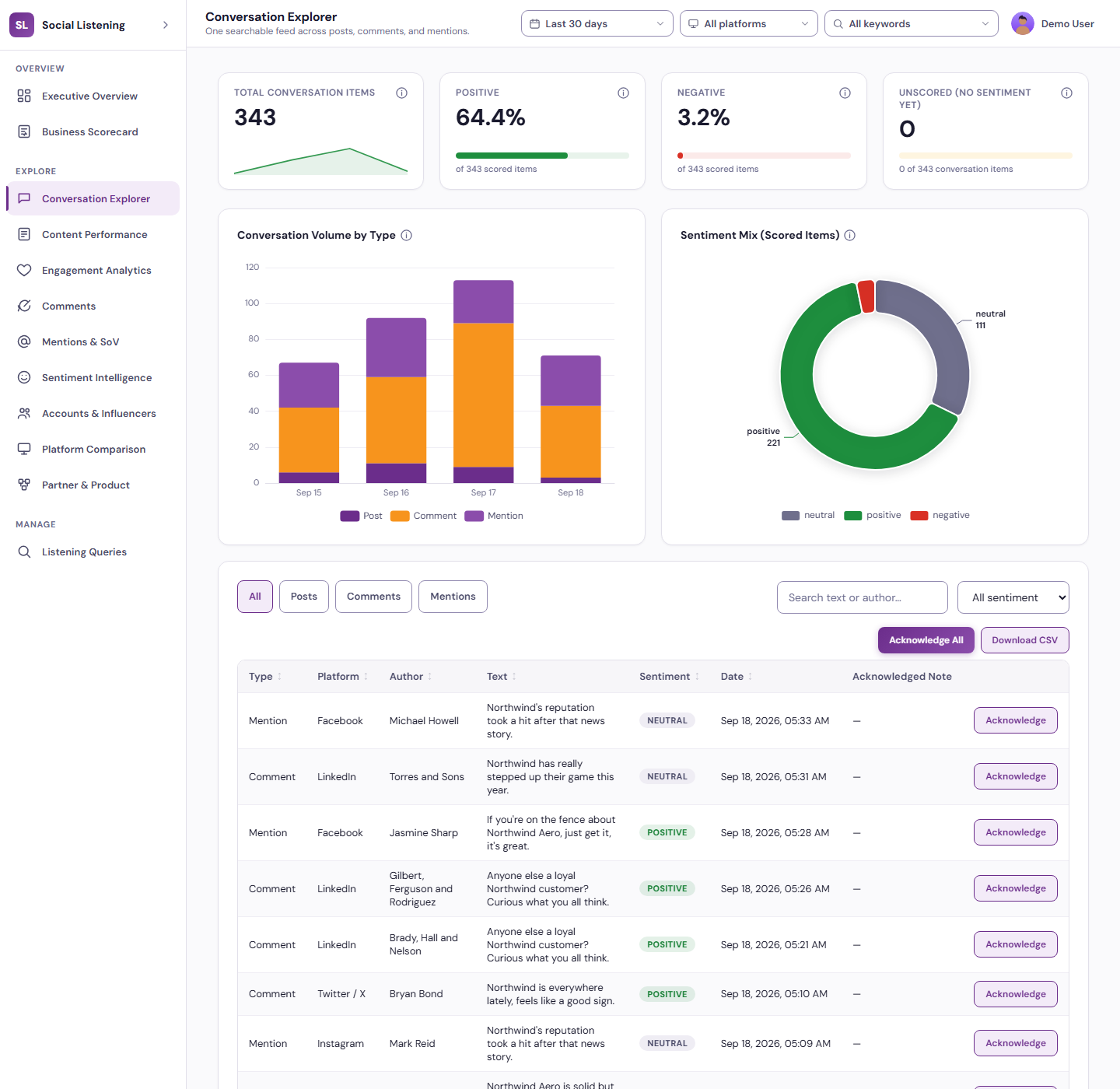Focus the Search text or author field
The width and height of the screenshot is (1120, 1089).
[x=862, y=597]
